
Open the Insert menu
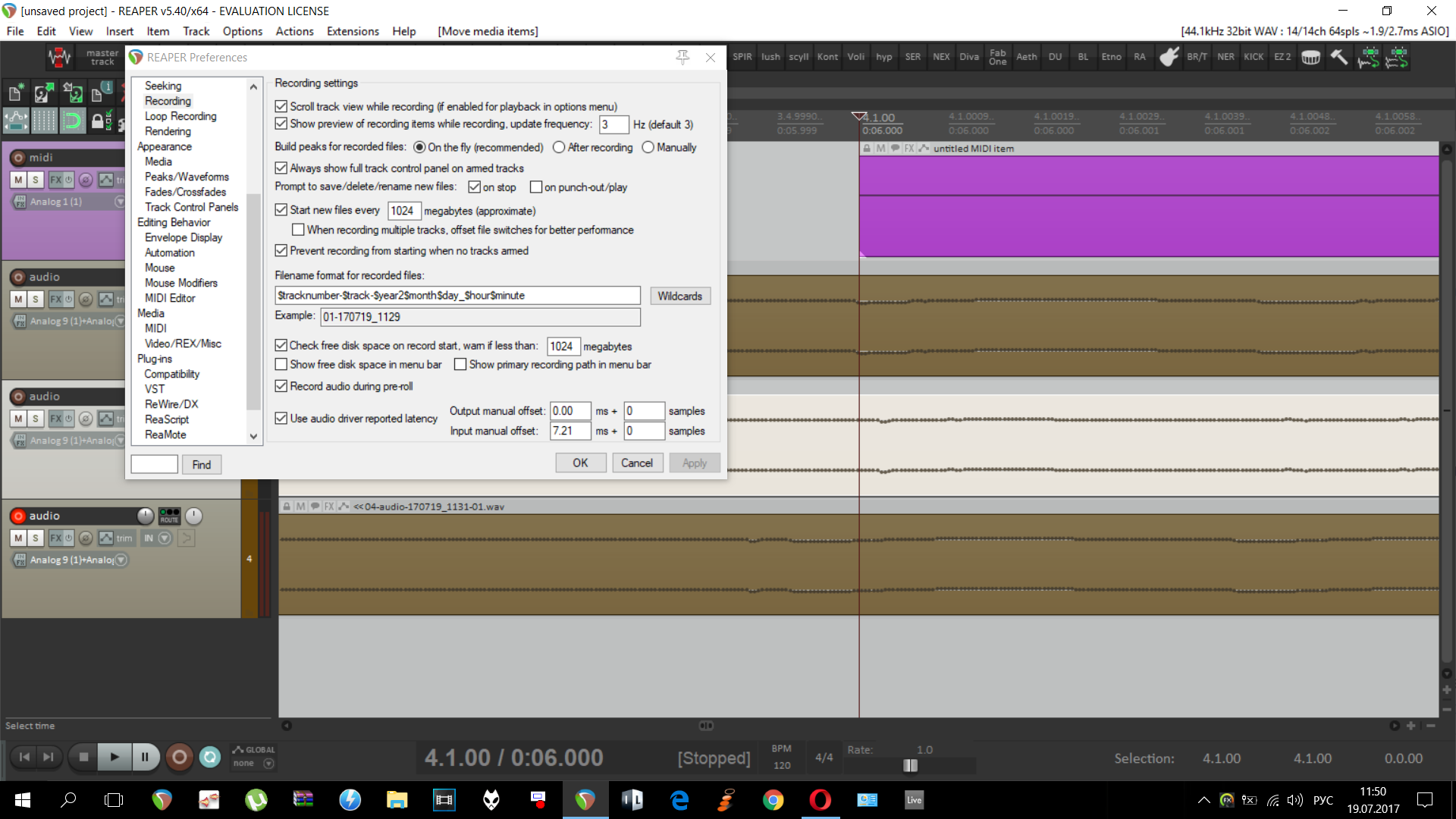click(x=120, y=31)
